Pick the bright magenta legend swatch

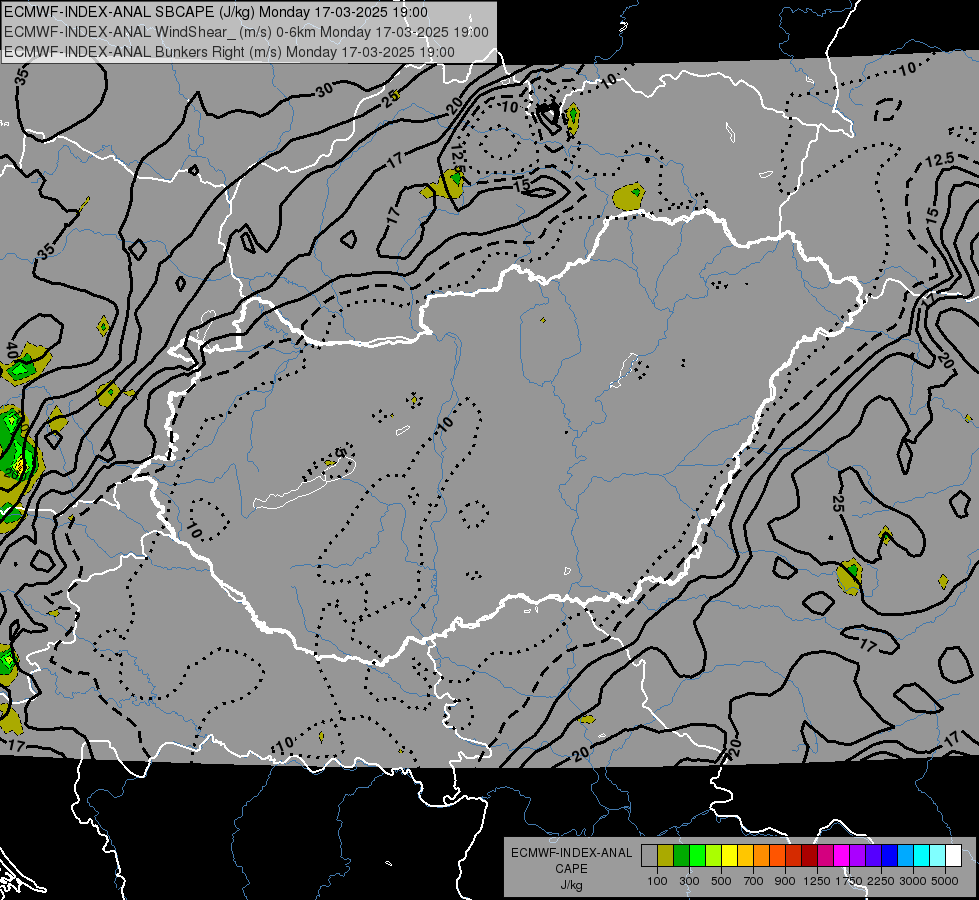pos(842,856)
